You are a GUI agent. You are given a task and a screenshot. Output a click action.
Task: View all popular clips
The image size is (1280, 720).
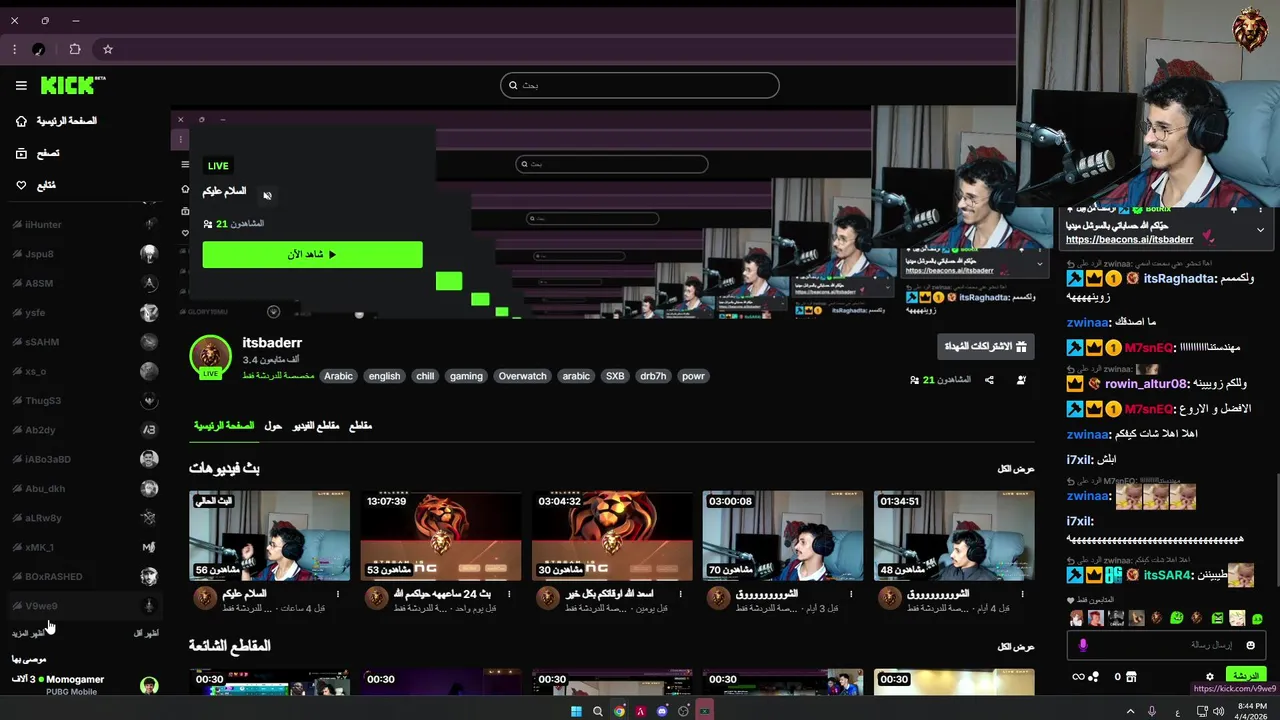click(x=1015, y=647)
